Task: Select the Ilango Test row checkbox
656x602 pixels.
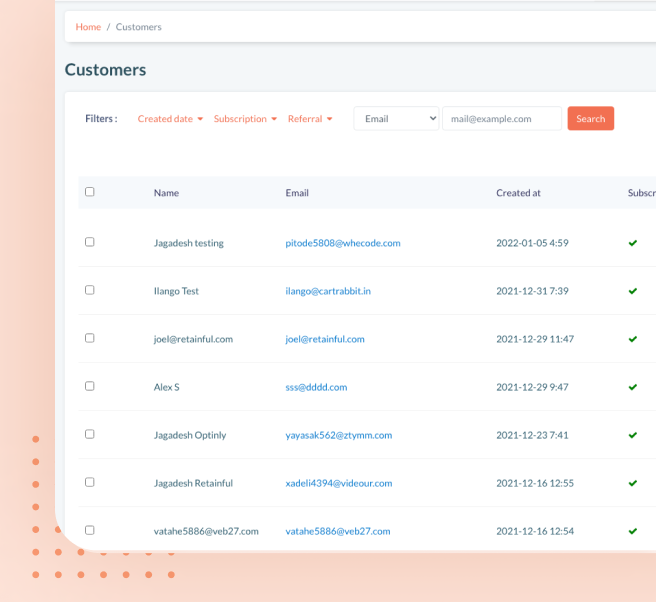Action: (x=90, y=290)
